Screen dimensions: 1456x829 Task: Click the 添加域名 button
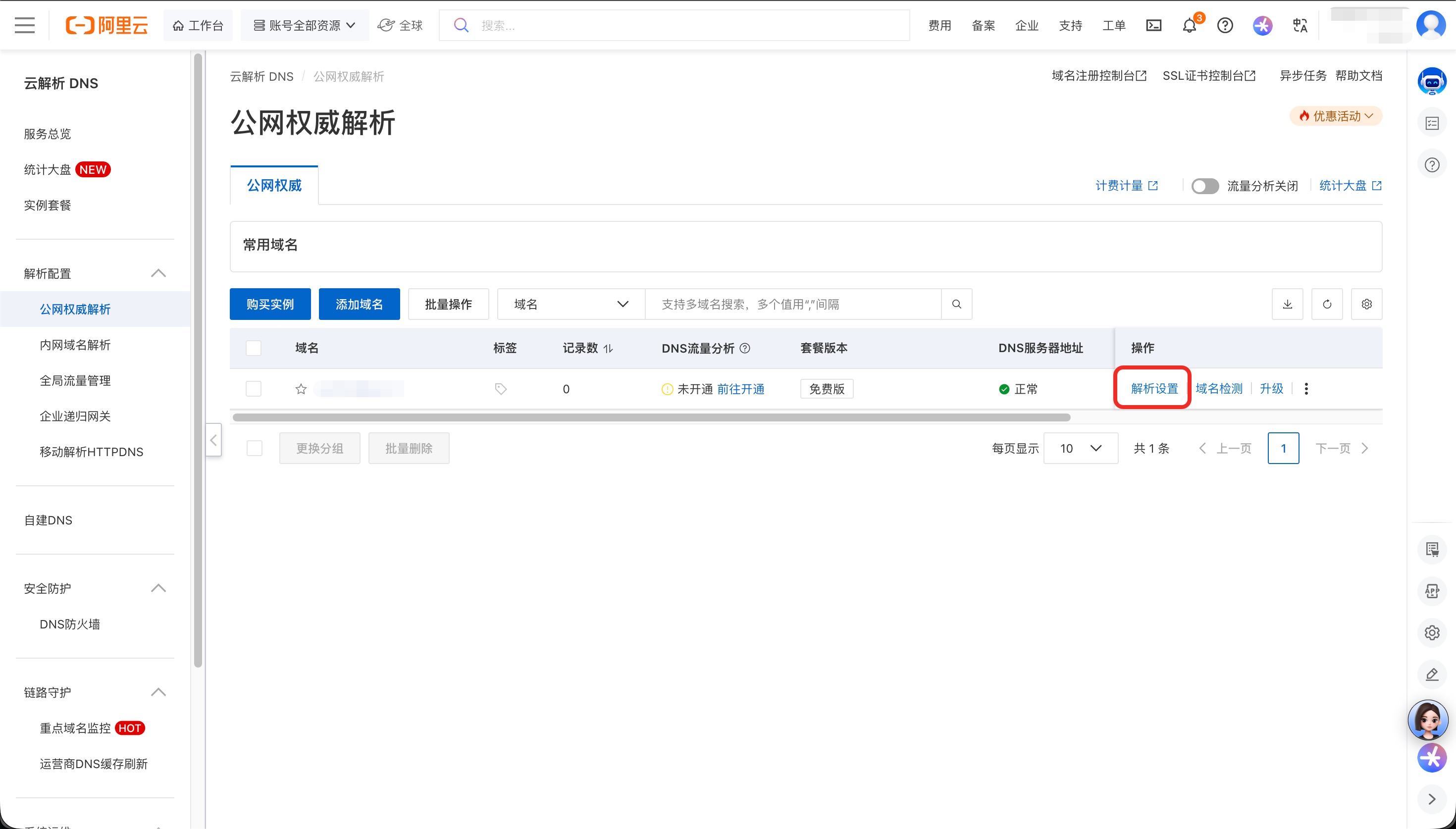tap(359, 304)
